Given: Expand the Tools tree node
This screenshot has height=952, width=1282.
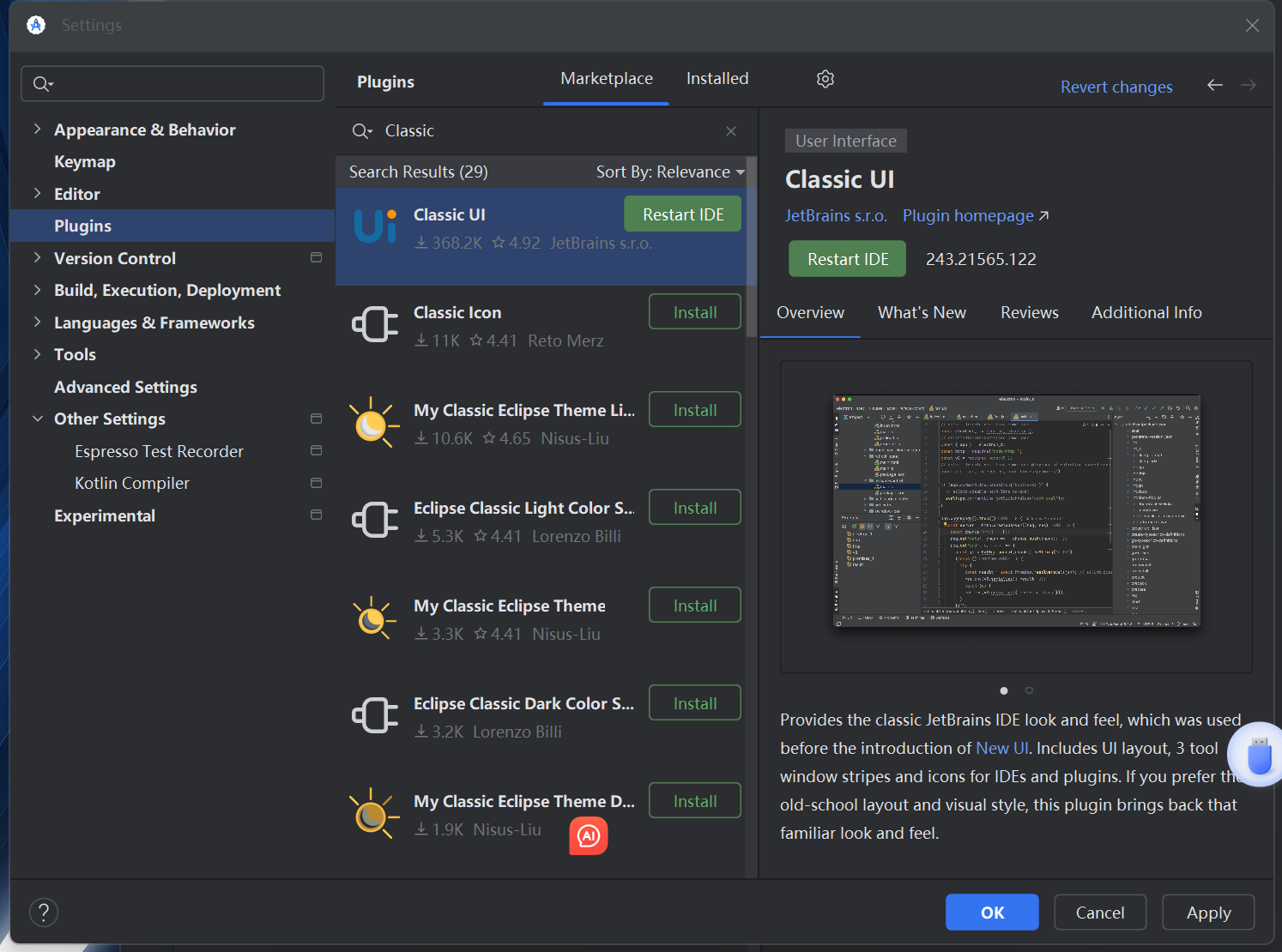Looking at the screenshot, I should click(37, 354).
